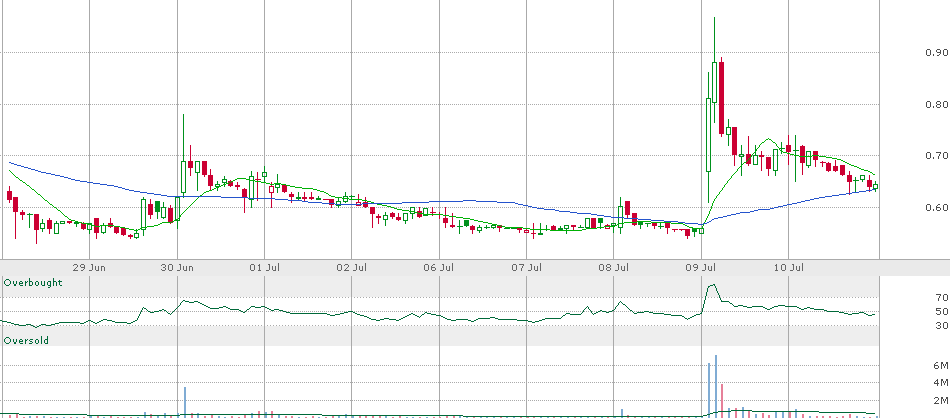Click the 06 Jul date label
950x418 pixels.
pos(439,267)
